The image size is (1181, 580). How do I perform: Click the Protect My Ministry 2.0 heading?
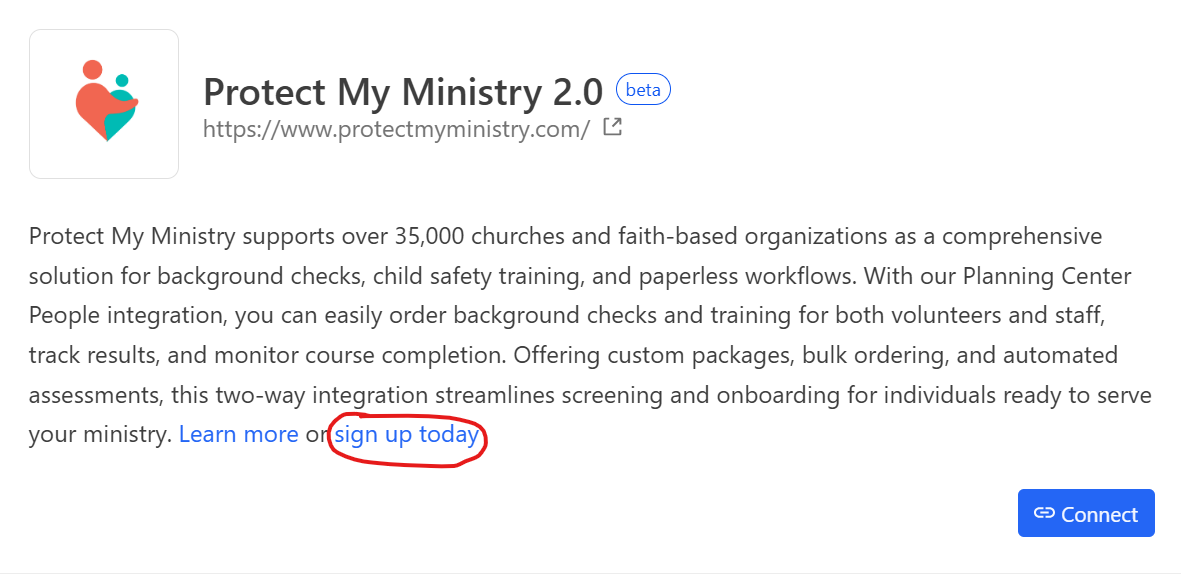click(x=404, y=92)
